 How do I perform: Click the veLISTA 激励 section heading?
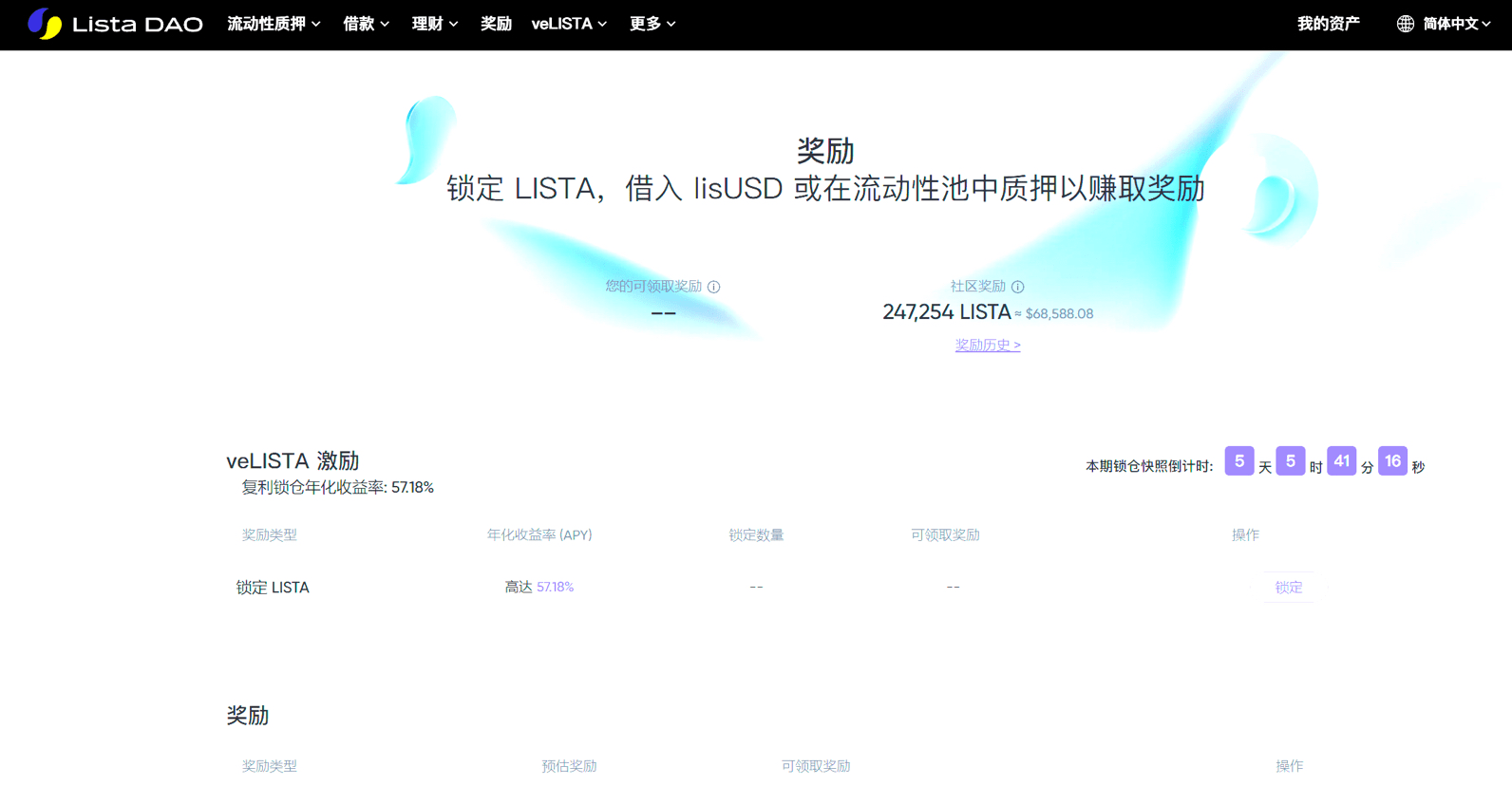pyautogui.click(x=293, y=461)
